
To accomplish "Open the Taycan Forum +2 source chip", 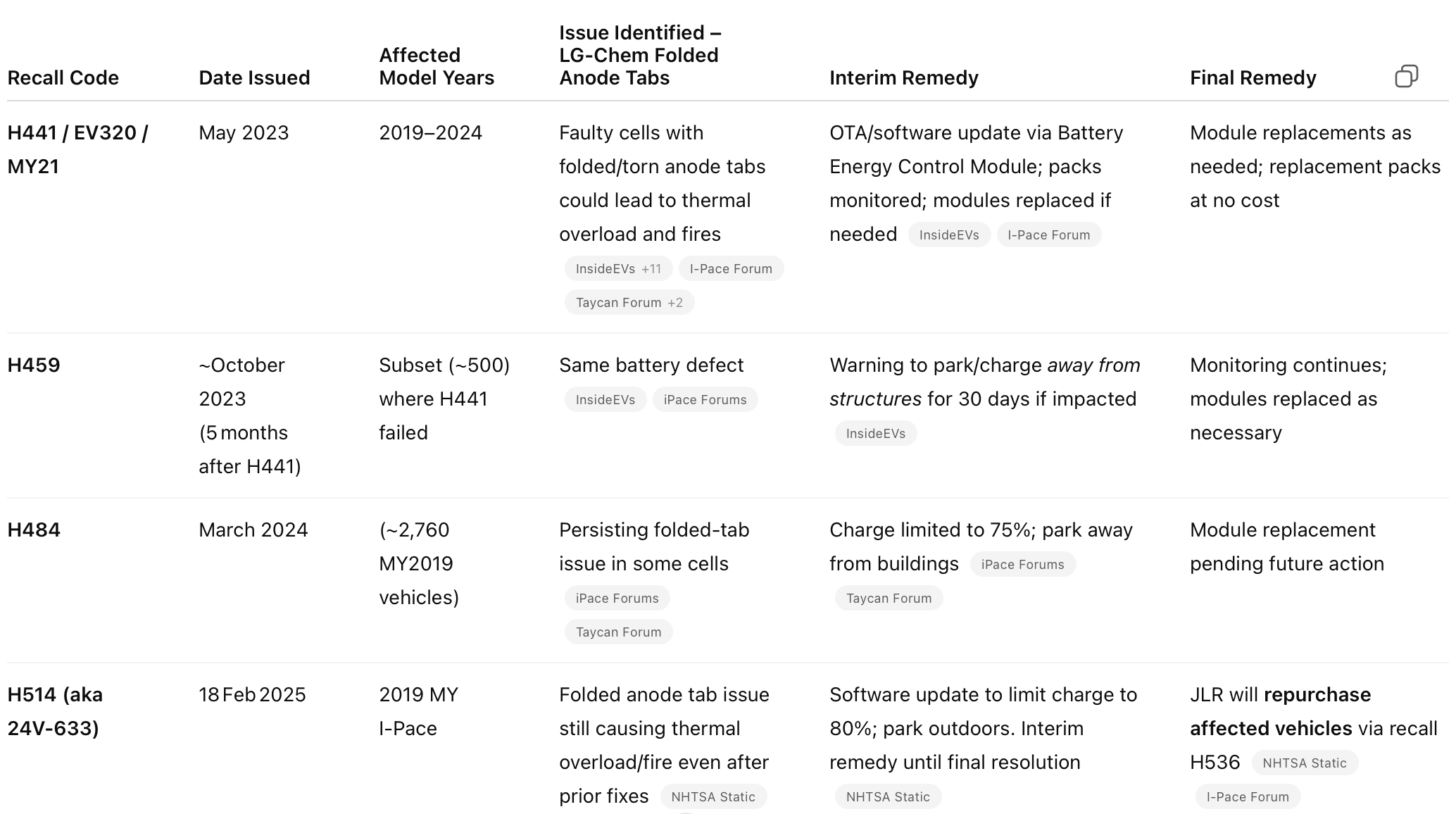I will tap(629, 303).
